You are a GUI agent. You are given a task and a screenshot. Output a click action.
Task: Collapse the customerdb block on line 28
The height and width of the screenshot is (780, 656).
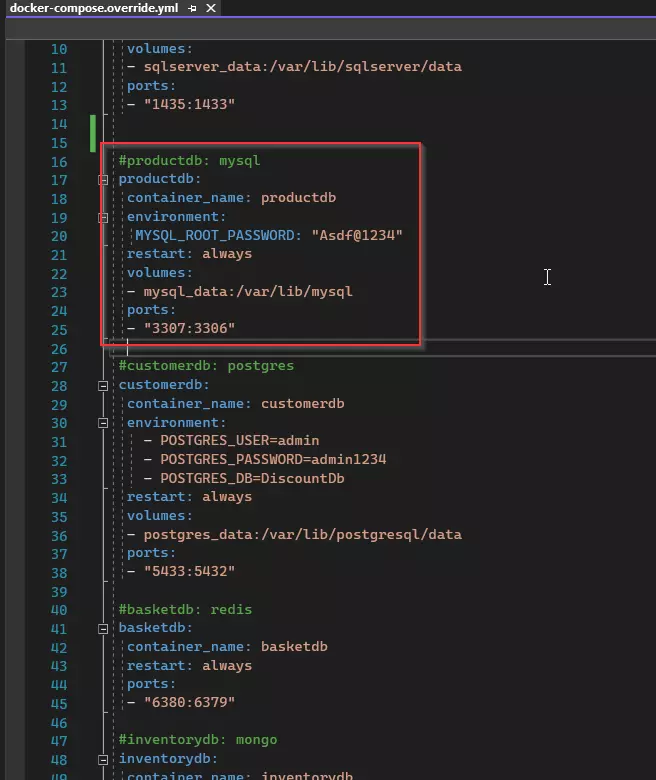pyautogui.click(x=103, y=386)
